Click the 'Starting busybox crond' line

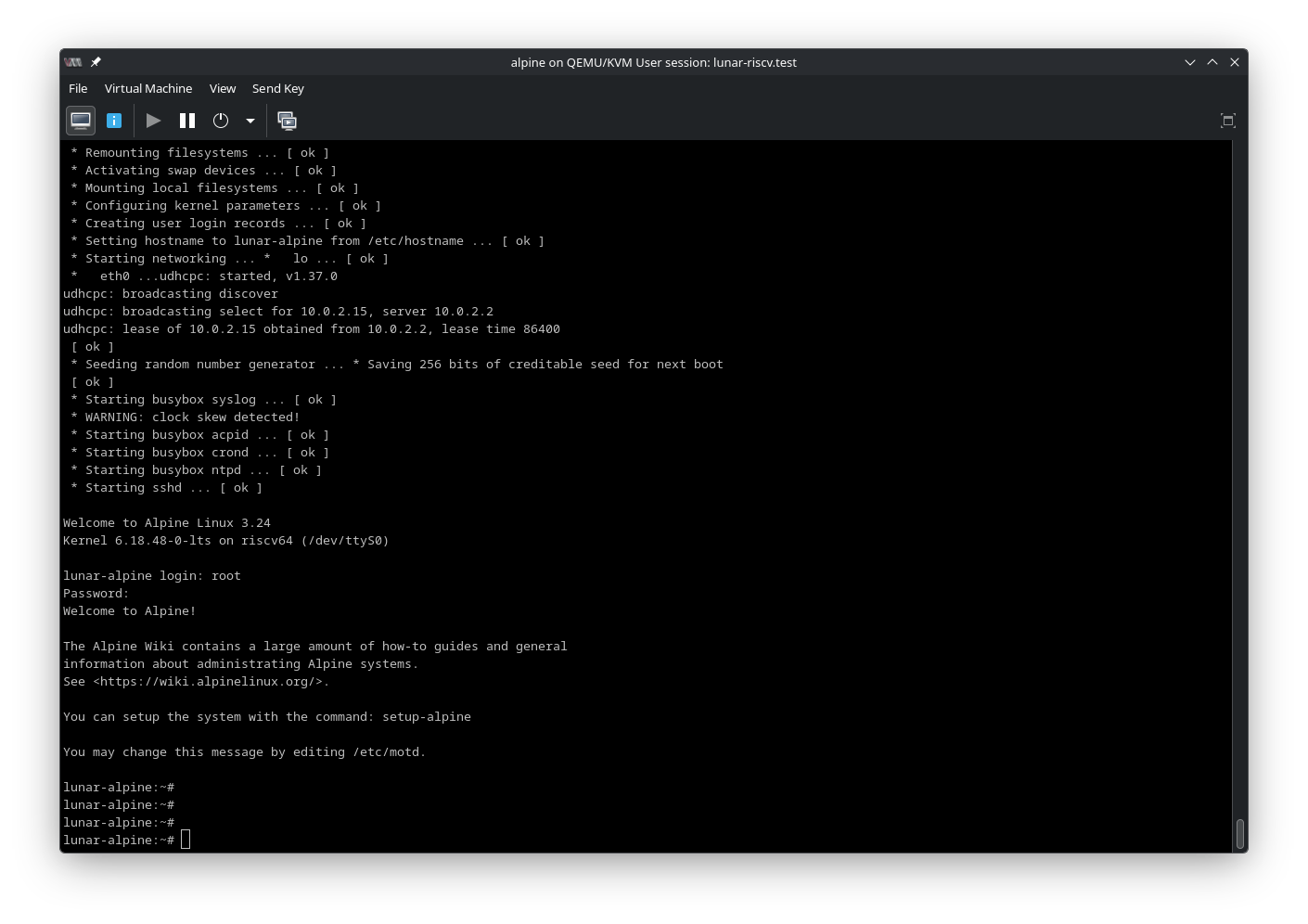pos(200,453)
